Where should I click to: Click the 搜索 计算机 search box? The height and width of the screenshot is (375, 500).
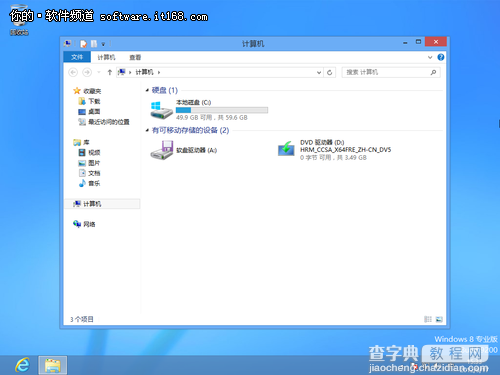tap(391, 72)
